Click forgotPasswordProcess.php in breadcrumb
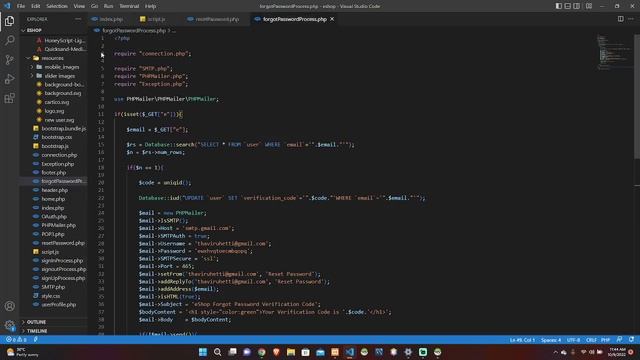Viewport: 640px width, 360px height. (134, 31)
